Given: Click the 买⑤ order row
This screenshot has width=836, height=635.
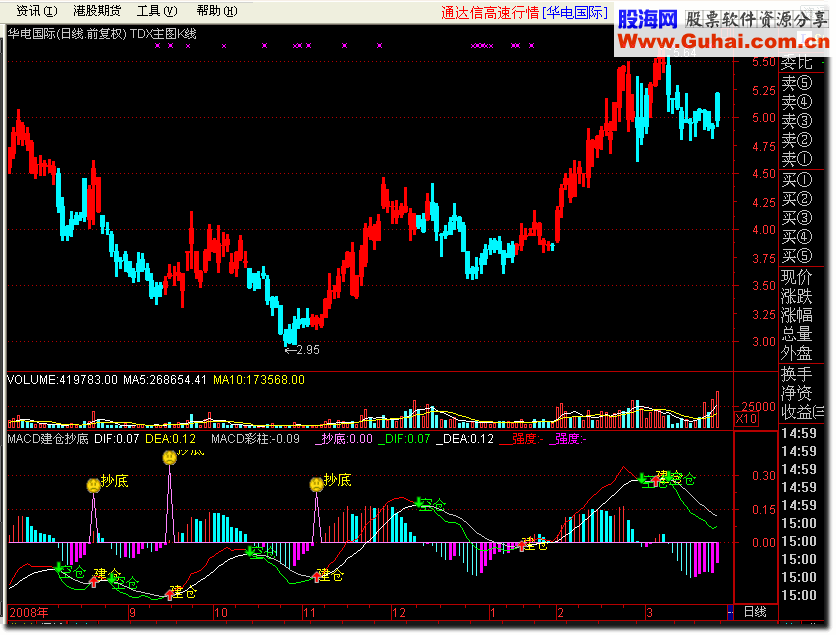Looking at the screenshot, I should coord(797,256).
